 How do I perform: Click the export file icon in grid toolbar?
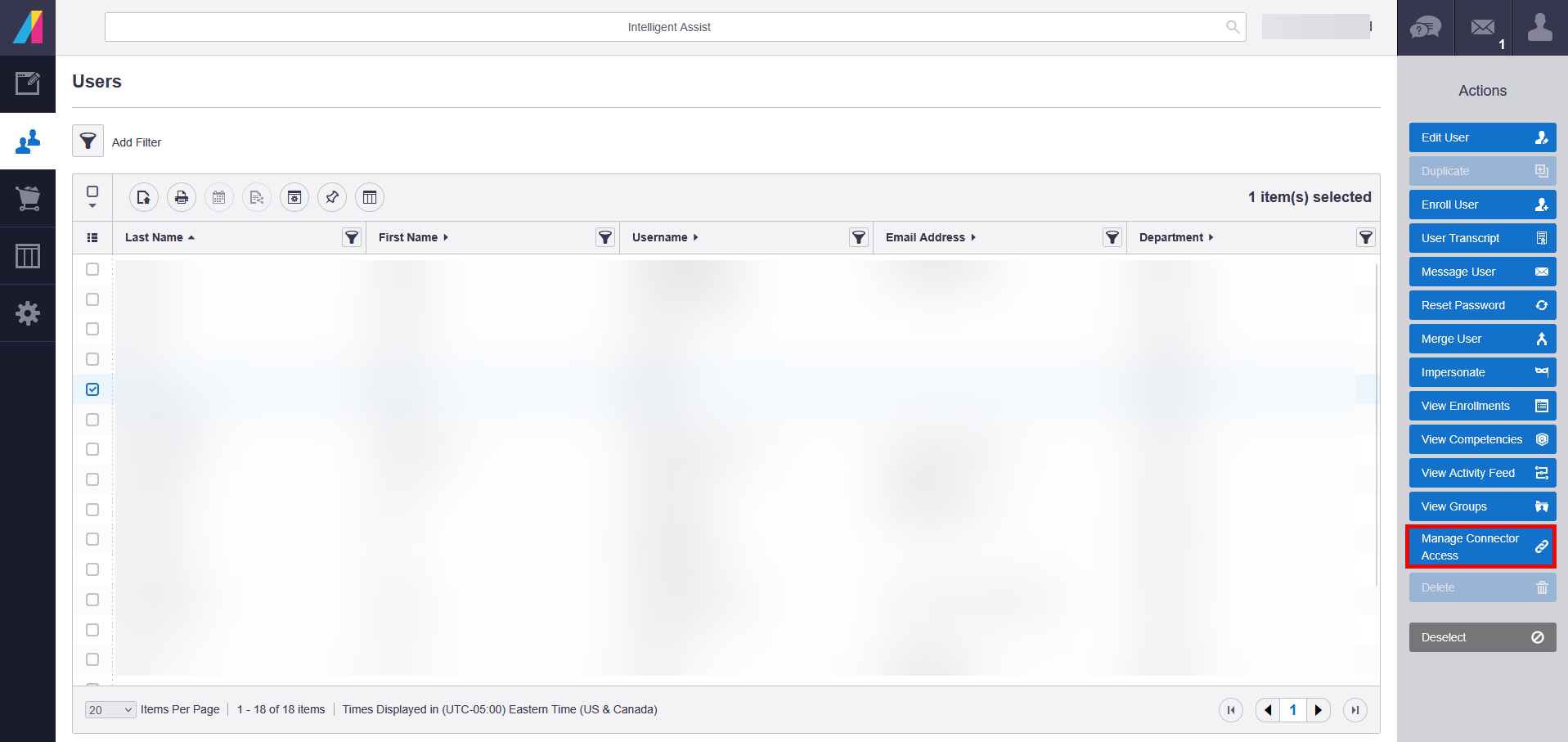tap(144, 197)
